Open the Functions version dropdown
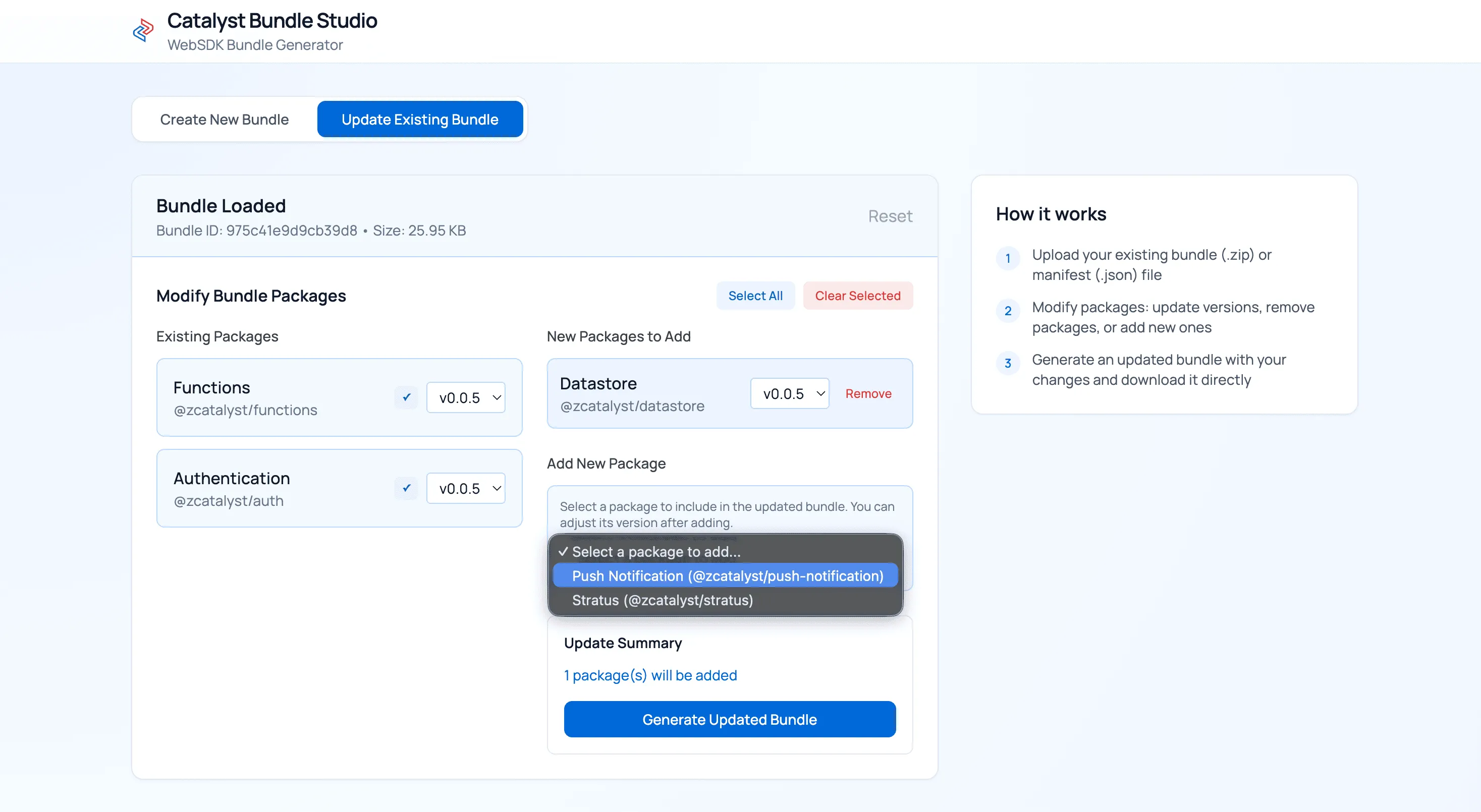 466,397
